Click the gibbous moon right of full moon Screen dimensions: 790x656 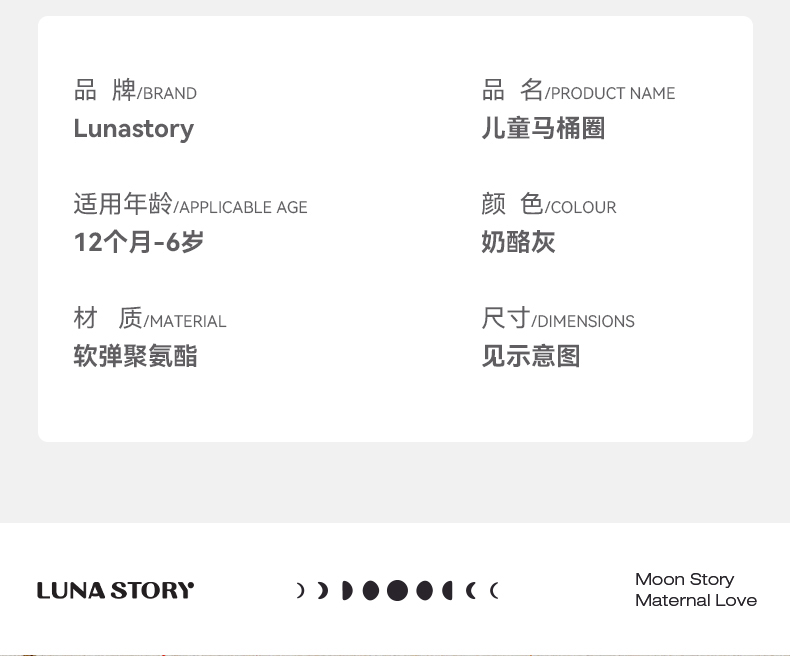click(x=424, y=590)
